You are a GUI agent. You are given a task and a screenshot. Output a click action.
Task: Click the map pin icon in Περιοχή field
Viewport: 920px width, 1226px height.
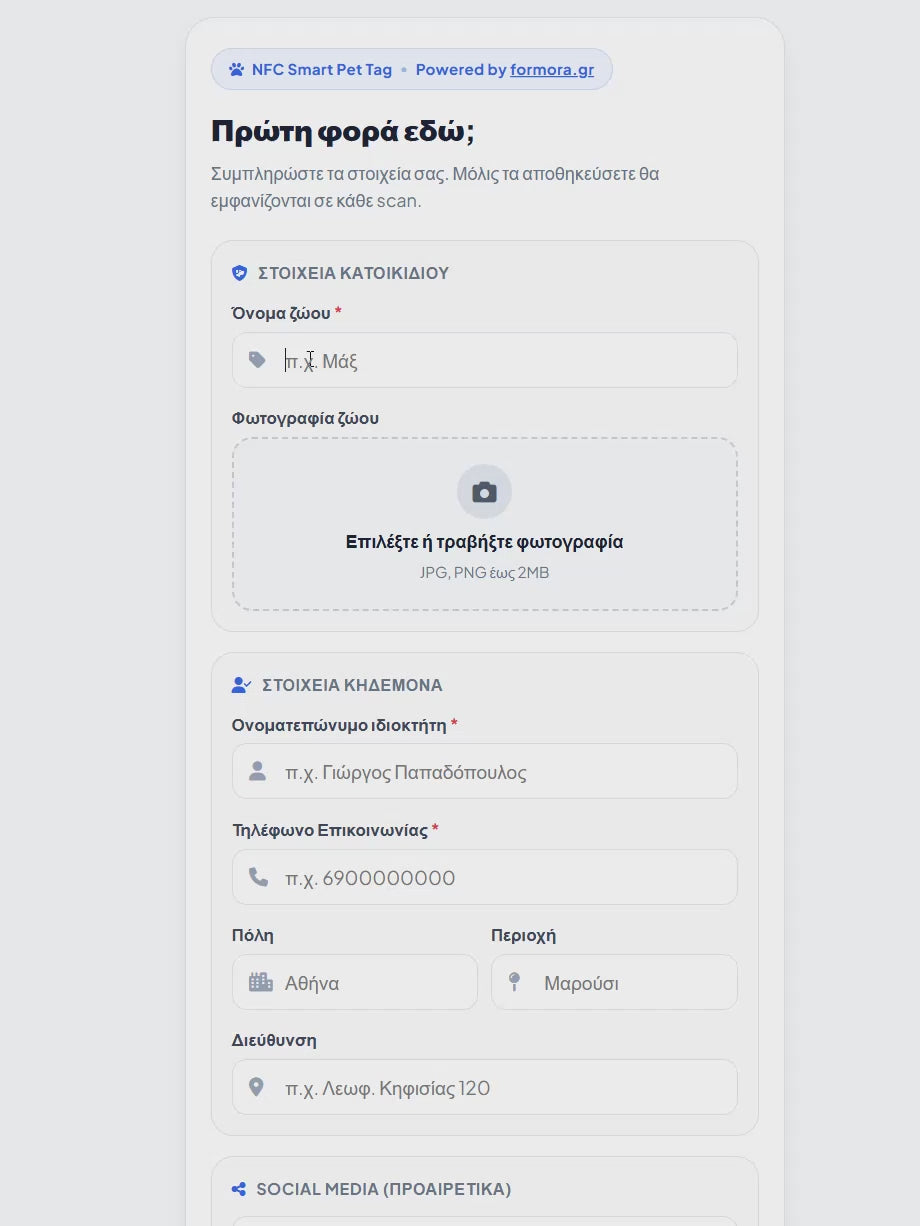tap(515, 982)
